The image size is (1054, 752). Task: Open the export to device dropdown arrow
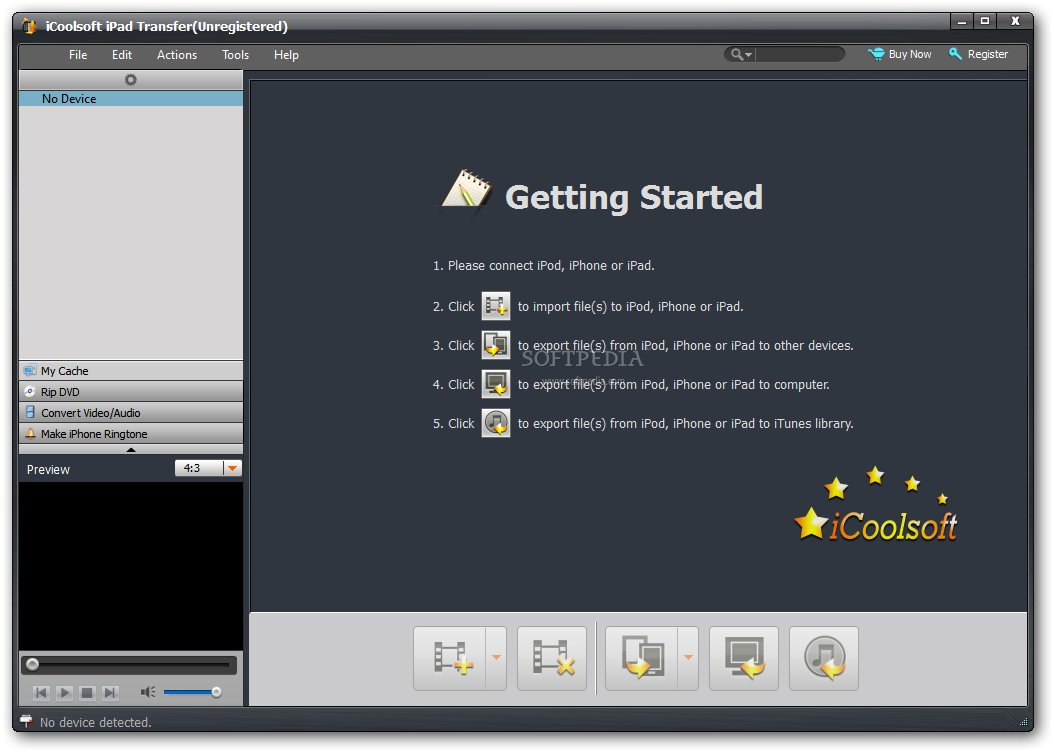[688, 659]
